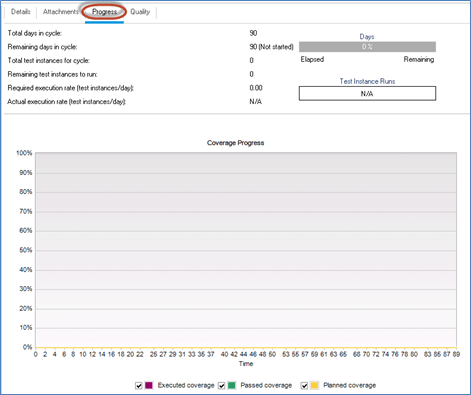Image resolution: width=471 pixels, height=395 pixels.
Task: Click 'Total test instances for cycle:' label
Action: click(49, 61)
